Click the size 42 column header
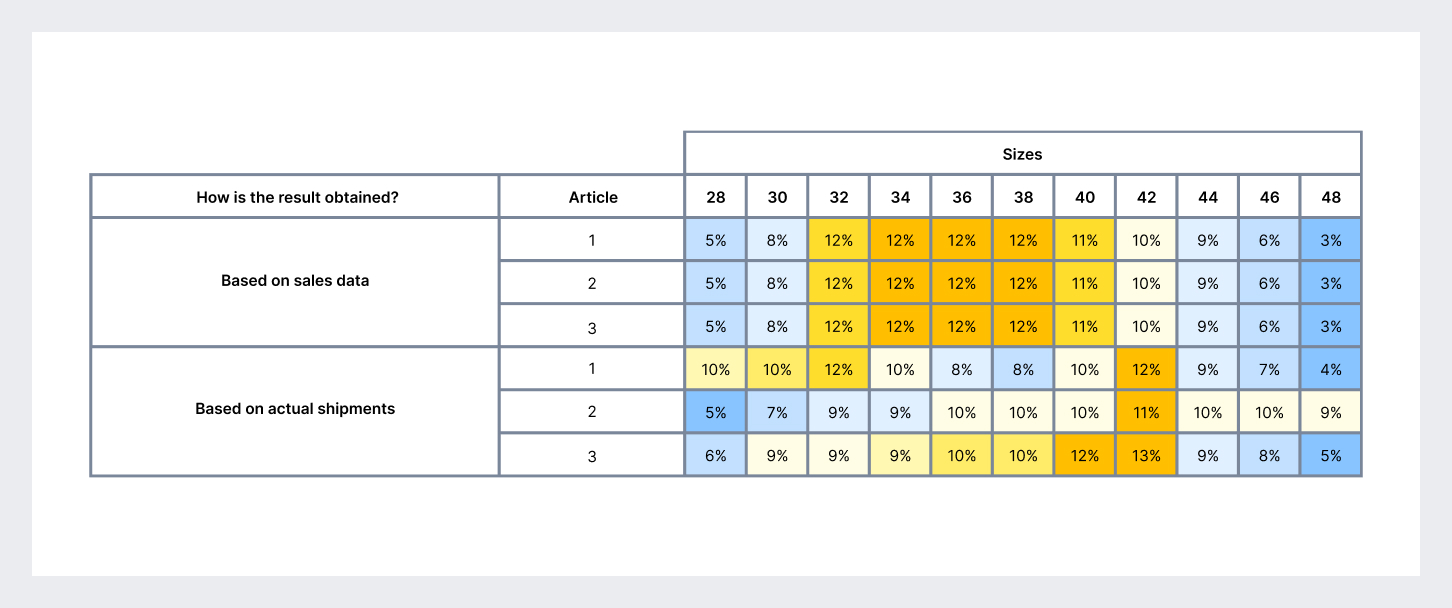Screen dimensions: 1452x608 [x=1146, y=197]
